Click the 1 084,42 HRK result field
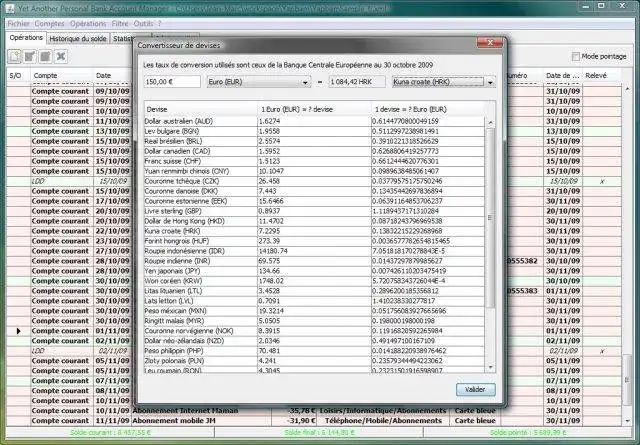 pos(357,82)
